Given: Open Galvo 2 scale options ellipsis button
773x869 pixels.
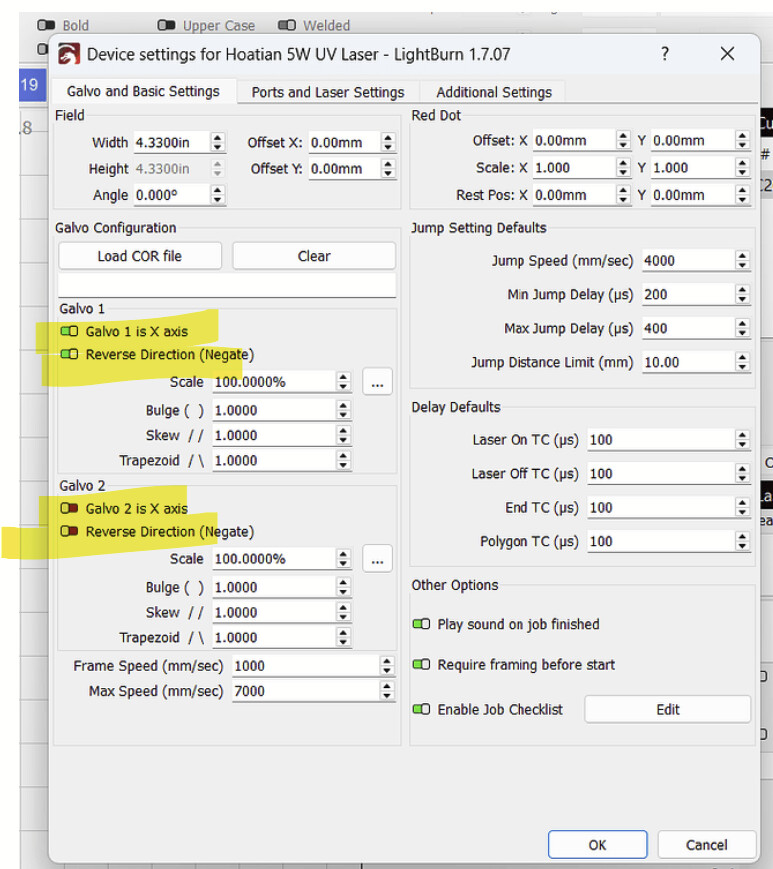Looking at the screenshot, I should (x=377, y=559).
